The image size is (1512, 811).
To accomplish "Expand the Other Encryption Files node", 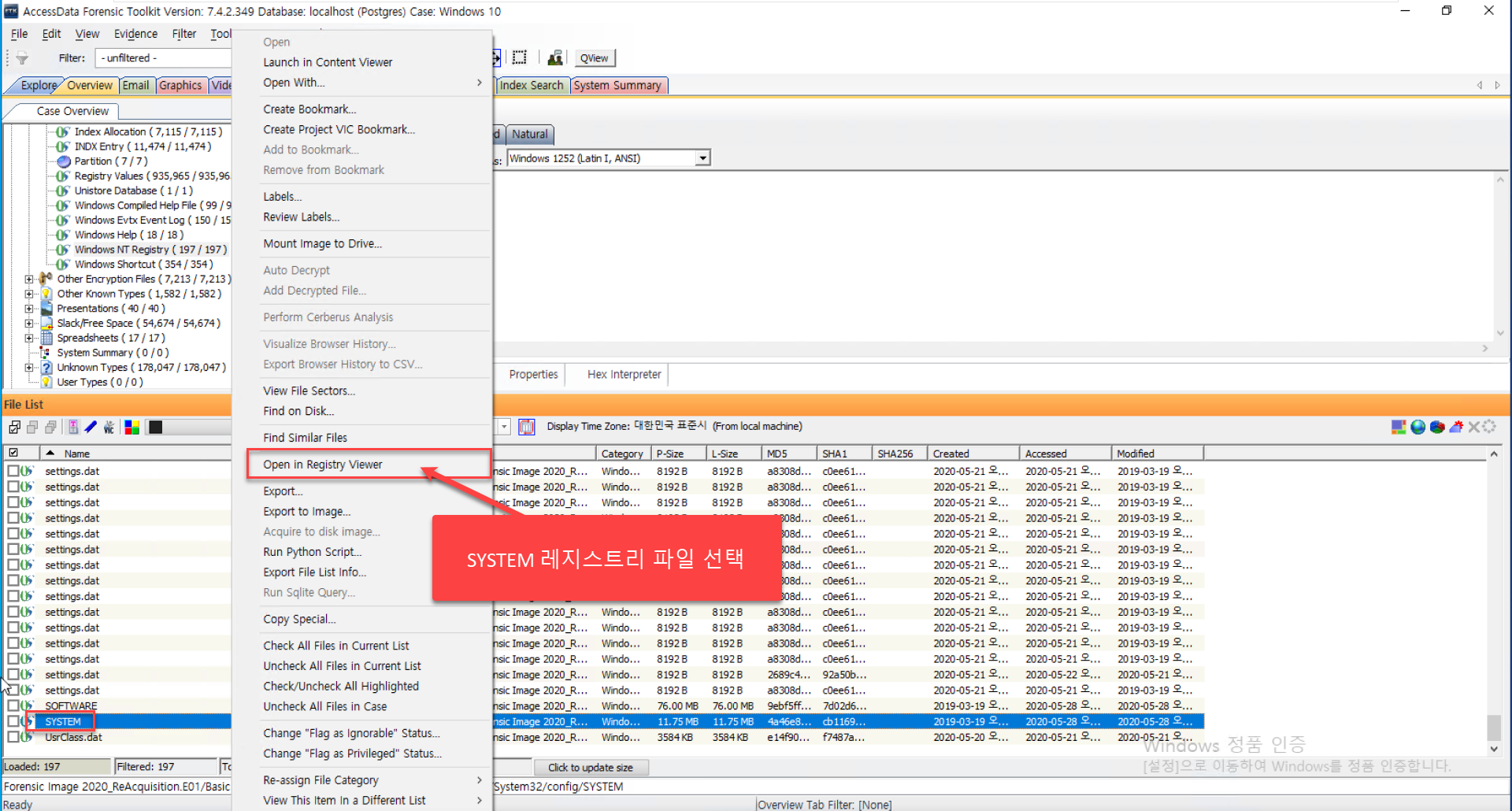I will (x=29, y=279).
